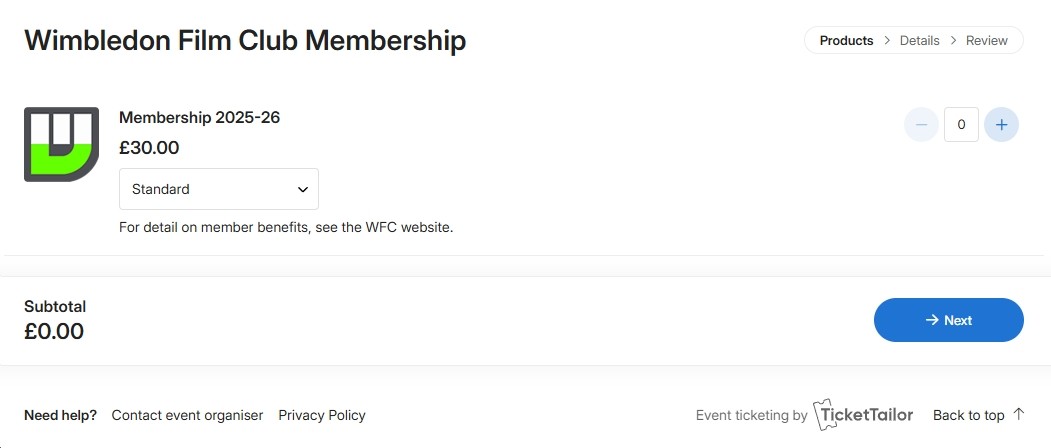Increase ticket quantity with the plus button
1051x448 pixels.
(x=1001, y=125)
